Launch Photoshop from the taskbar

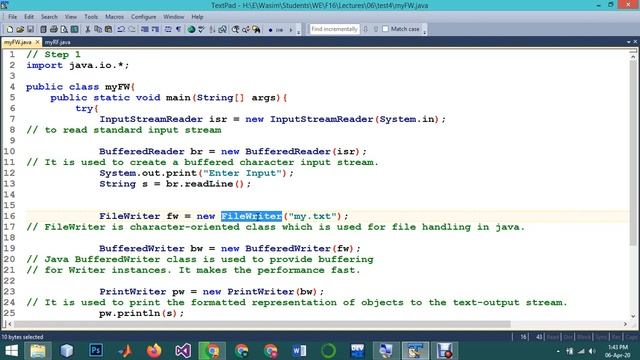(96, 351)
